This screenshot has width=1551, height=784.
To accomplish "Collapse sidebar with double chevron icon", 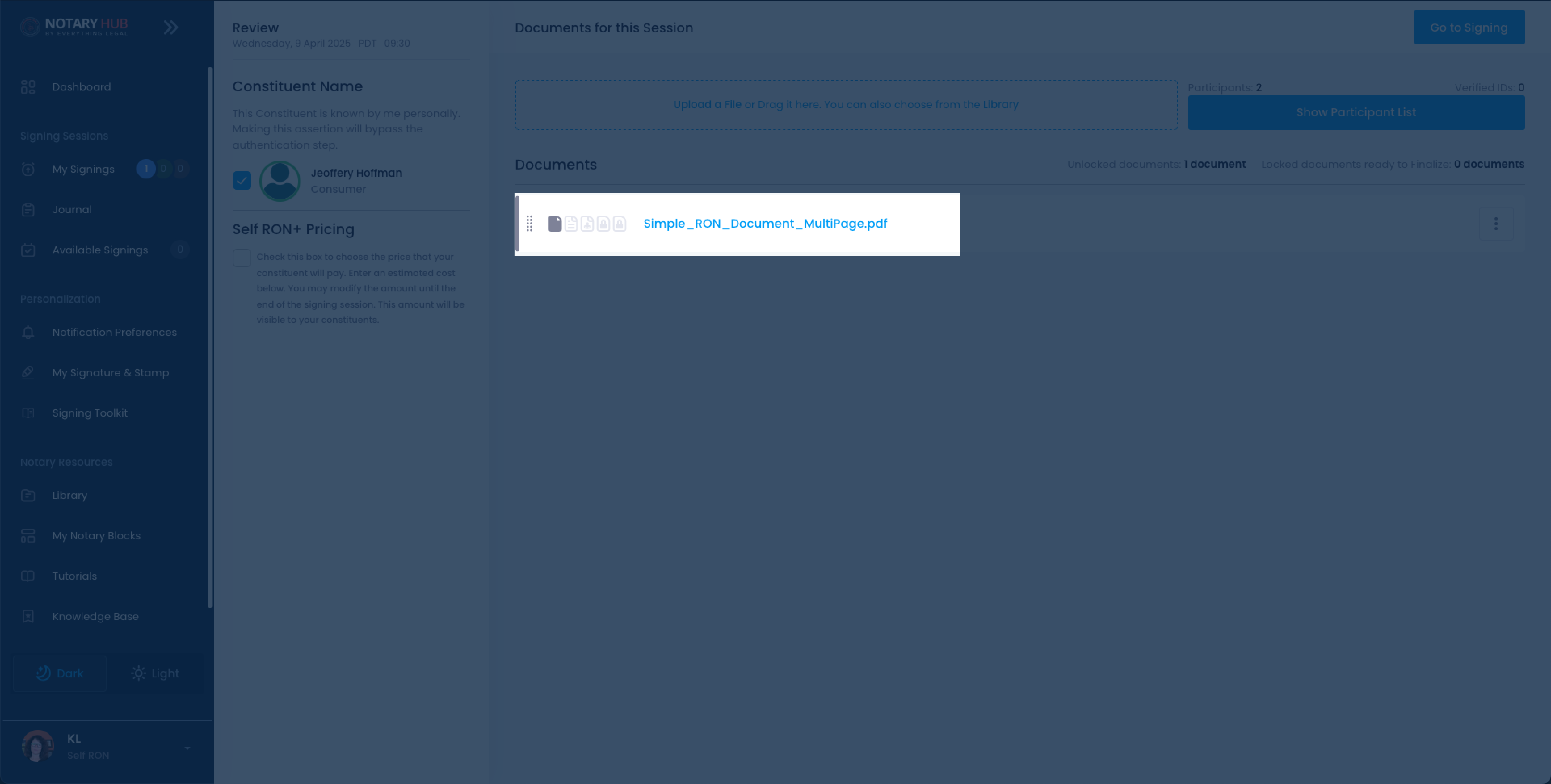I will pyautogui.click(x=171, y=27).
